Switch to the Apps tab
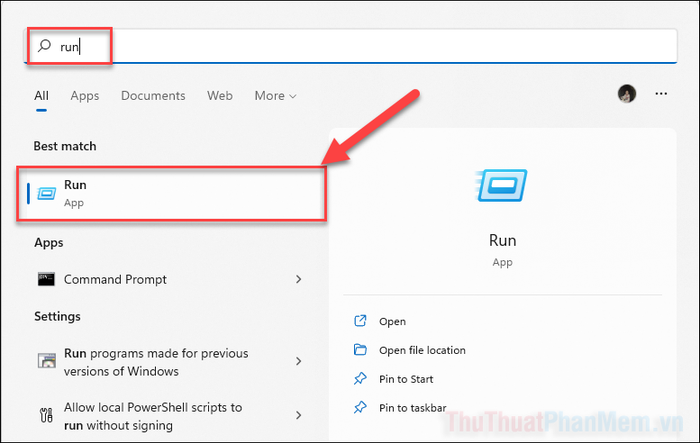The image size is (700, 443). (x=85, y=96)
